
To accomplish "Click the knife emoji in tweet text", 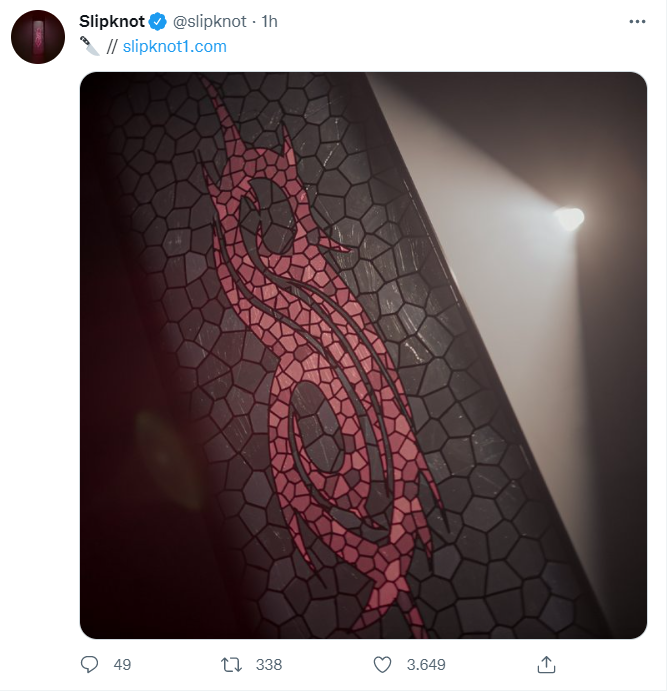I will 90,46.
